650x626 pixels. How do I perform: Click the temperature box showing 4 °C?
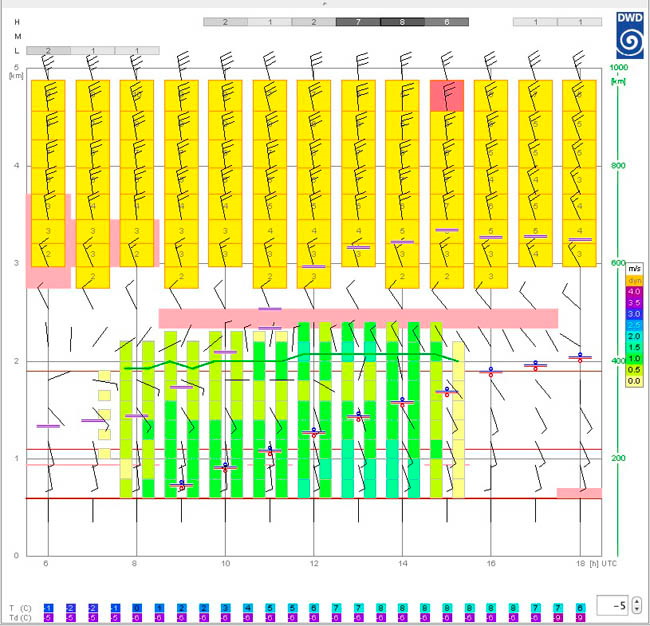tap(247, 608)
